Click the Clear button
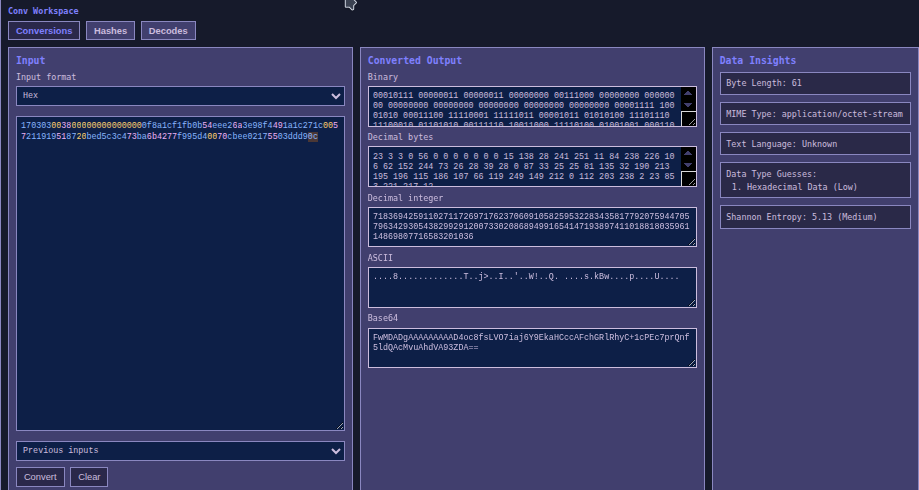 pyautogui.click(x=89, y=477)
